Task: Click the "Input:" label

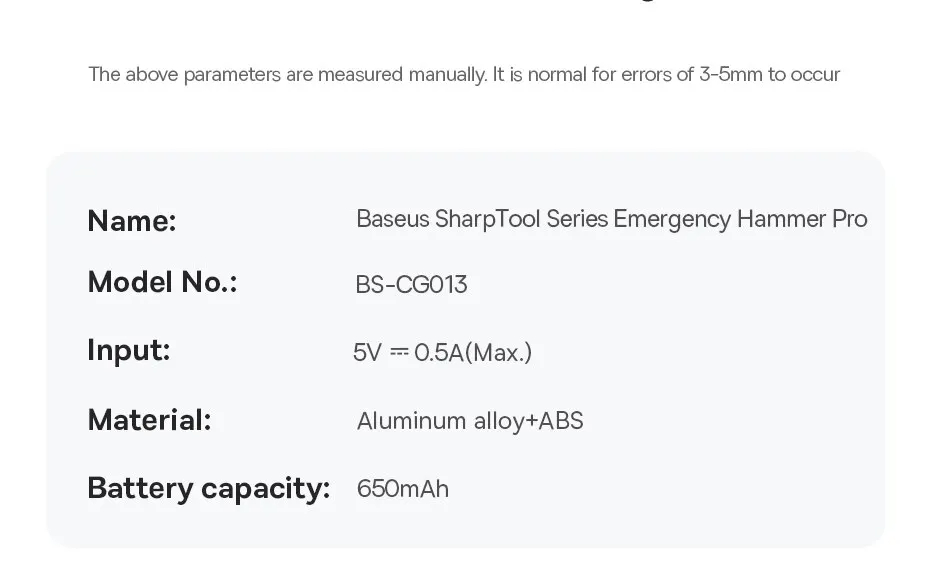Action: 129,350
